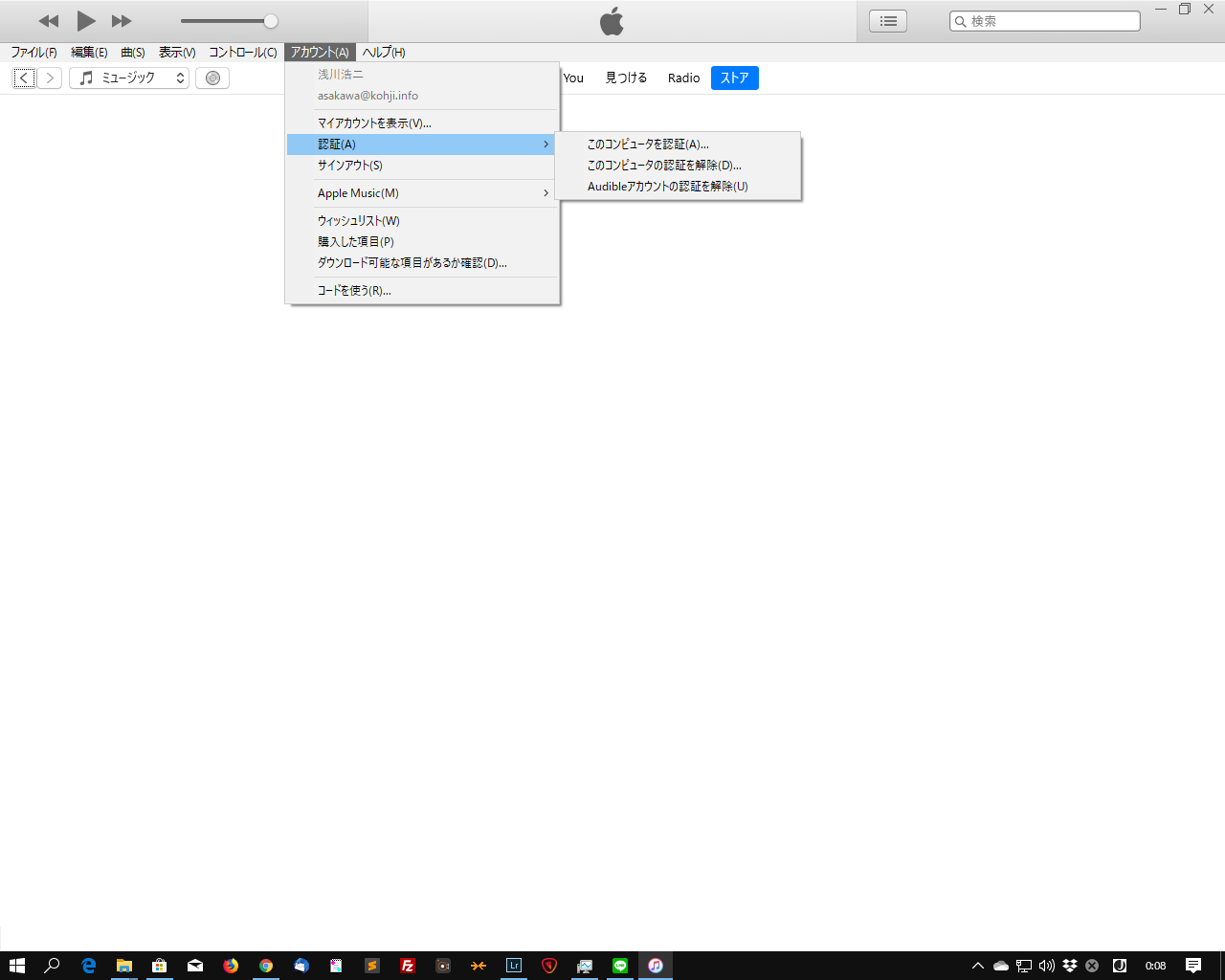Open FileZilla from the taskbar

tap(408, 966)
